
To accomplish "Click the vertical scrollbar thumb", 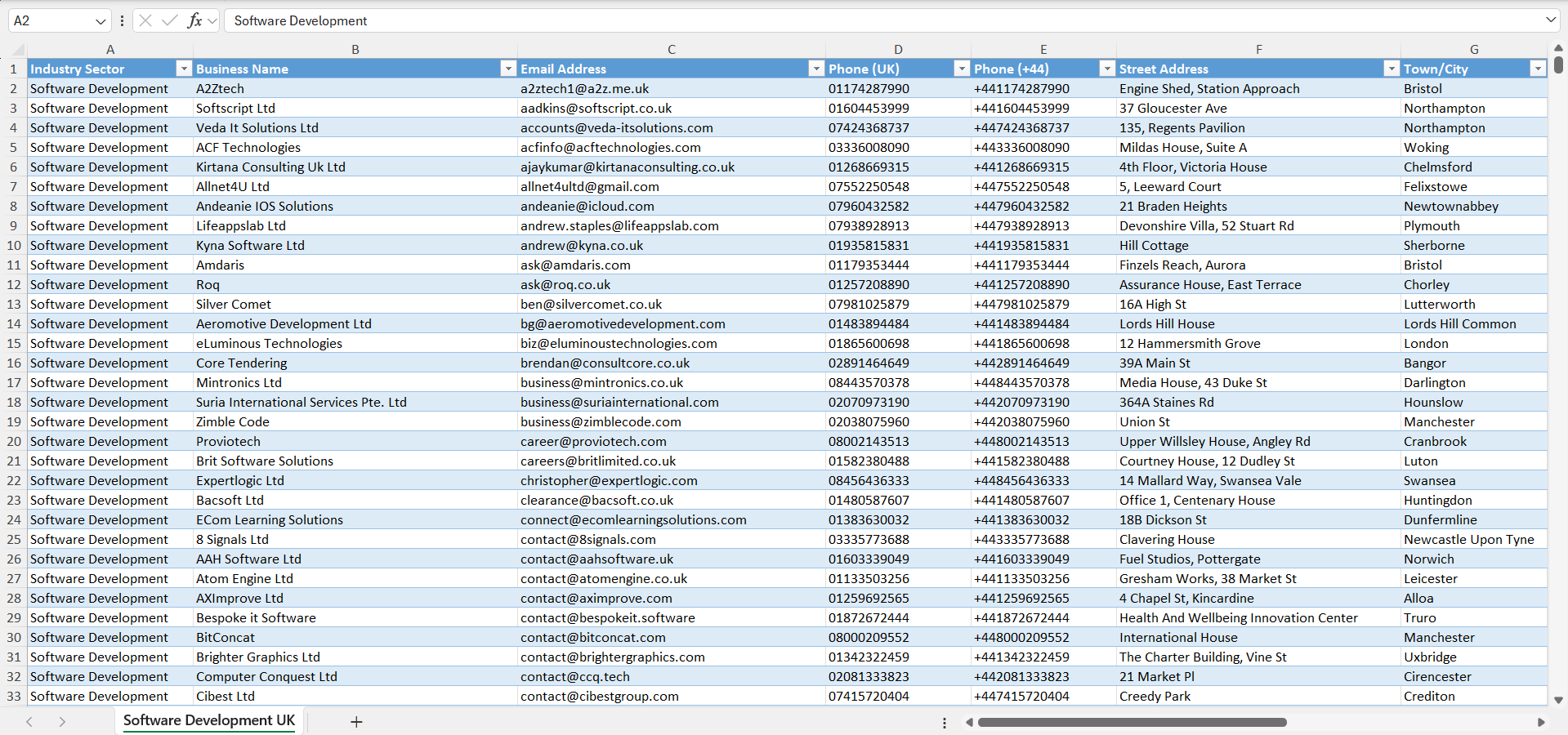I will click(1558, 64).
